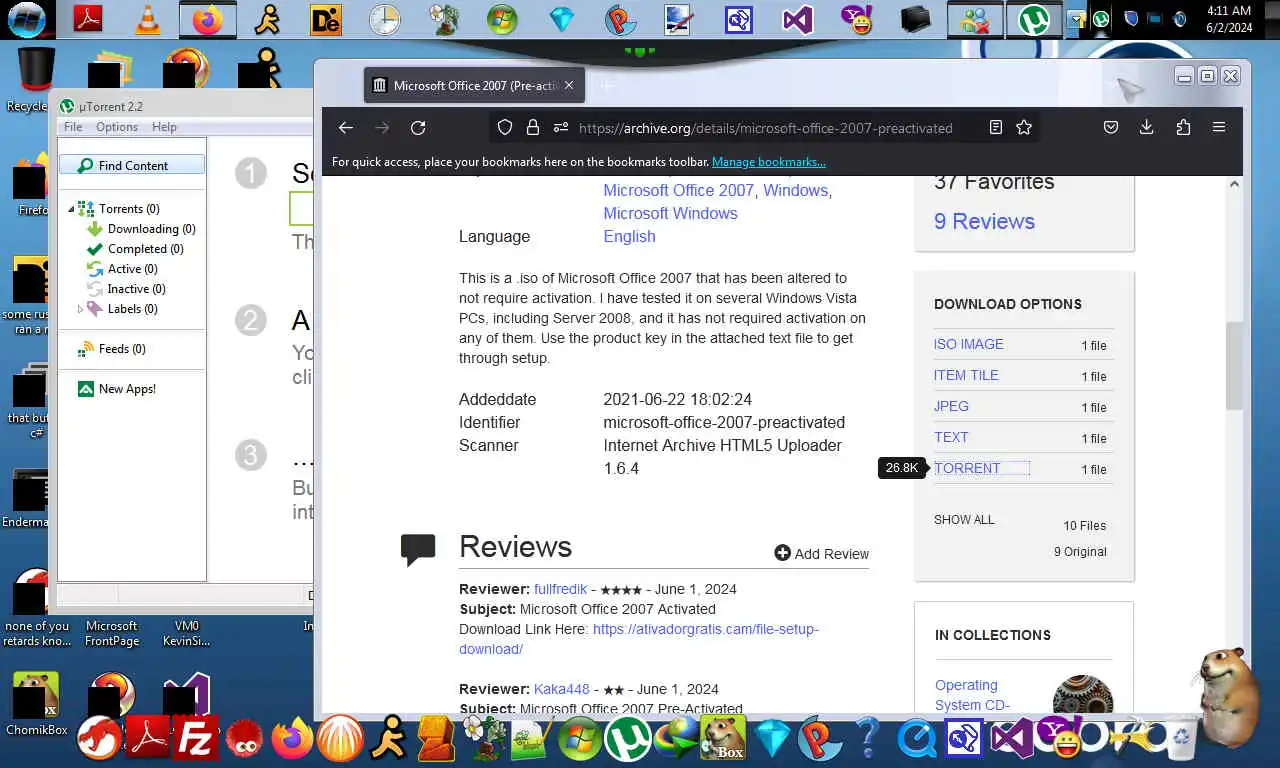The height and width of the screenshot is (768, 1280).
Task: Click the padlock site security icon
Action: pyautogui.click(x=533, y=127)
